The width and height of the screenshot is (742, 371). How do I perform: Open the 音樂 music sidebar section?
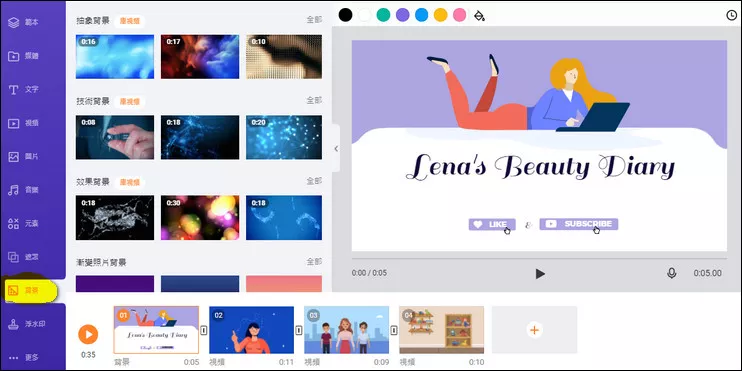coord(24,190)
